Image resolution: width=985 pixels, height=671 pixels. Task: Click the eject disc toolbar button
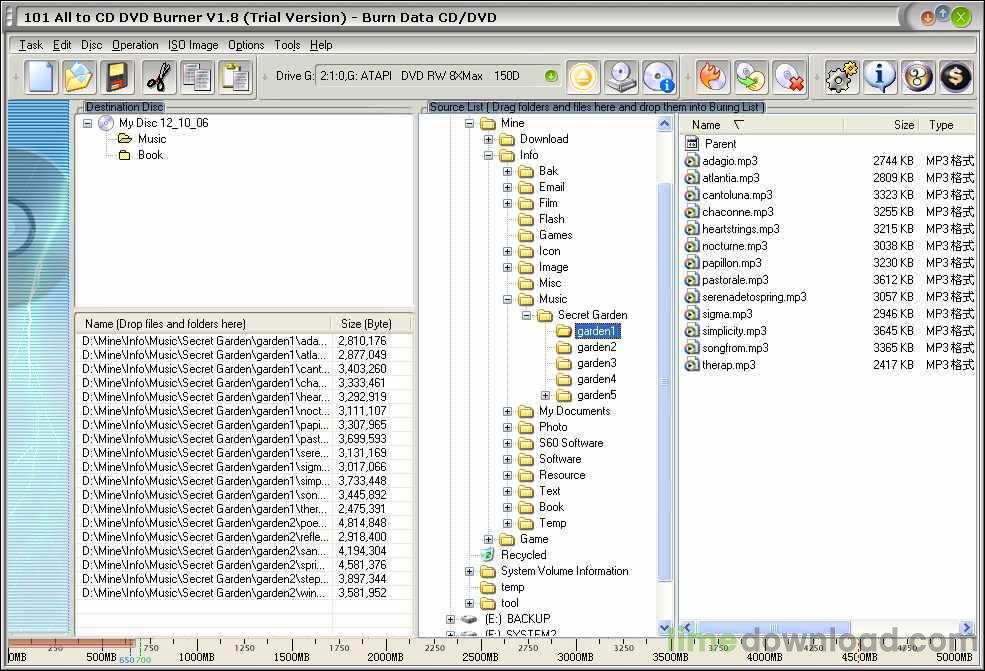point(584,77)
